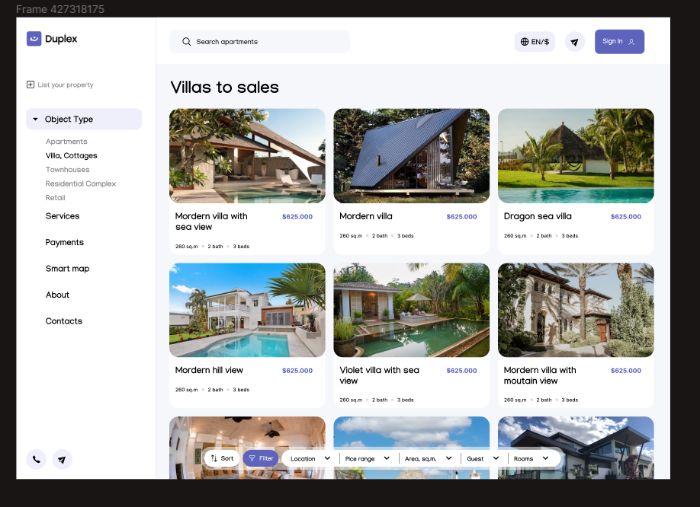This screenshot has width=700, height=507.
Task: Open the Area sq.m. dropdown
Action: click(x=428, y=458)
